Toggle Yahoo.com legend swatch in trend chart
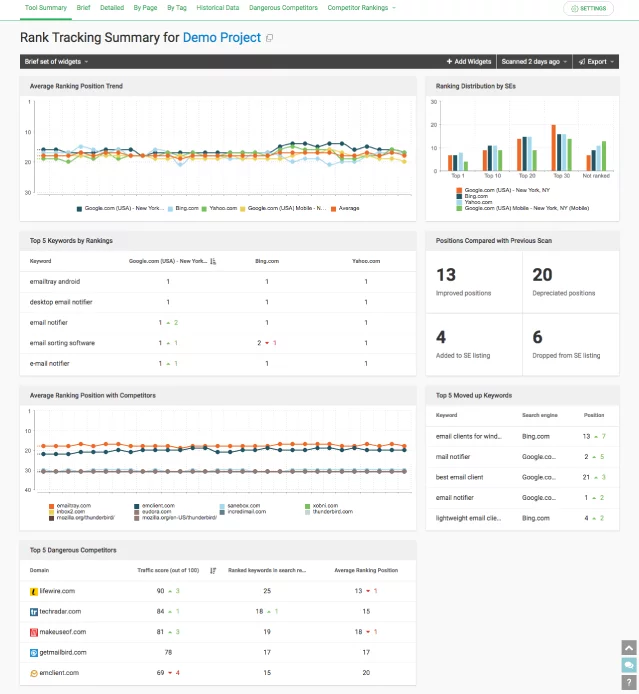Viewport: 639px width, 694px height. (x=204, y=208)
